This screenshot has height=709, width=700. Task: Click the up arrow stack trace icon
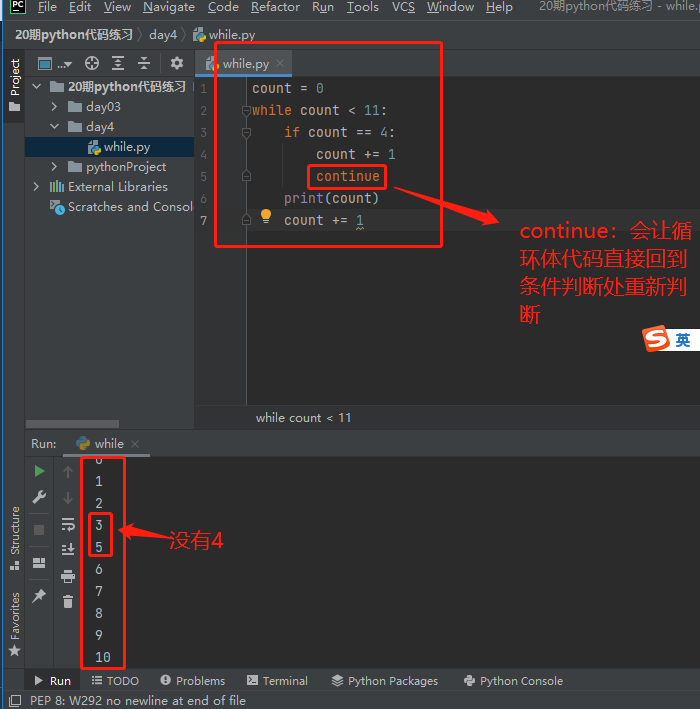(68, 472)
